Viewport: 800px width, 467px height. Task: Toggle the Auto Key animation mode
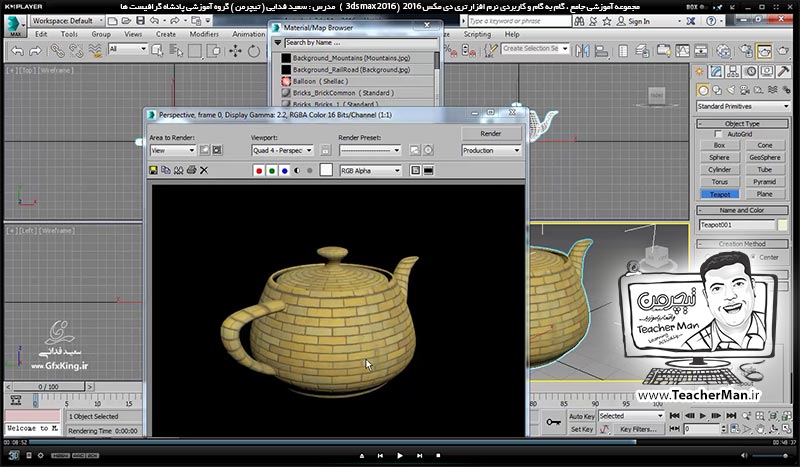[x=582, y=416]
